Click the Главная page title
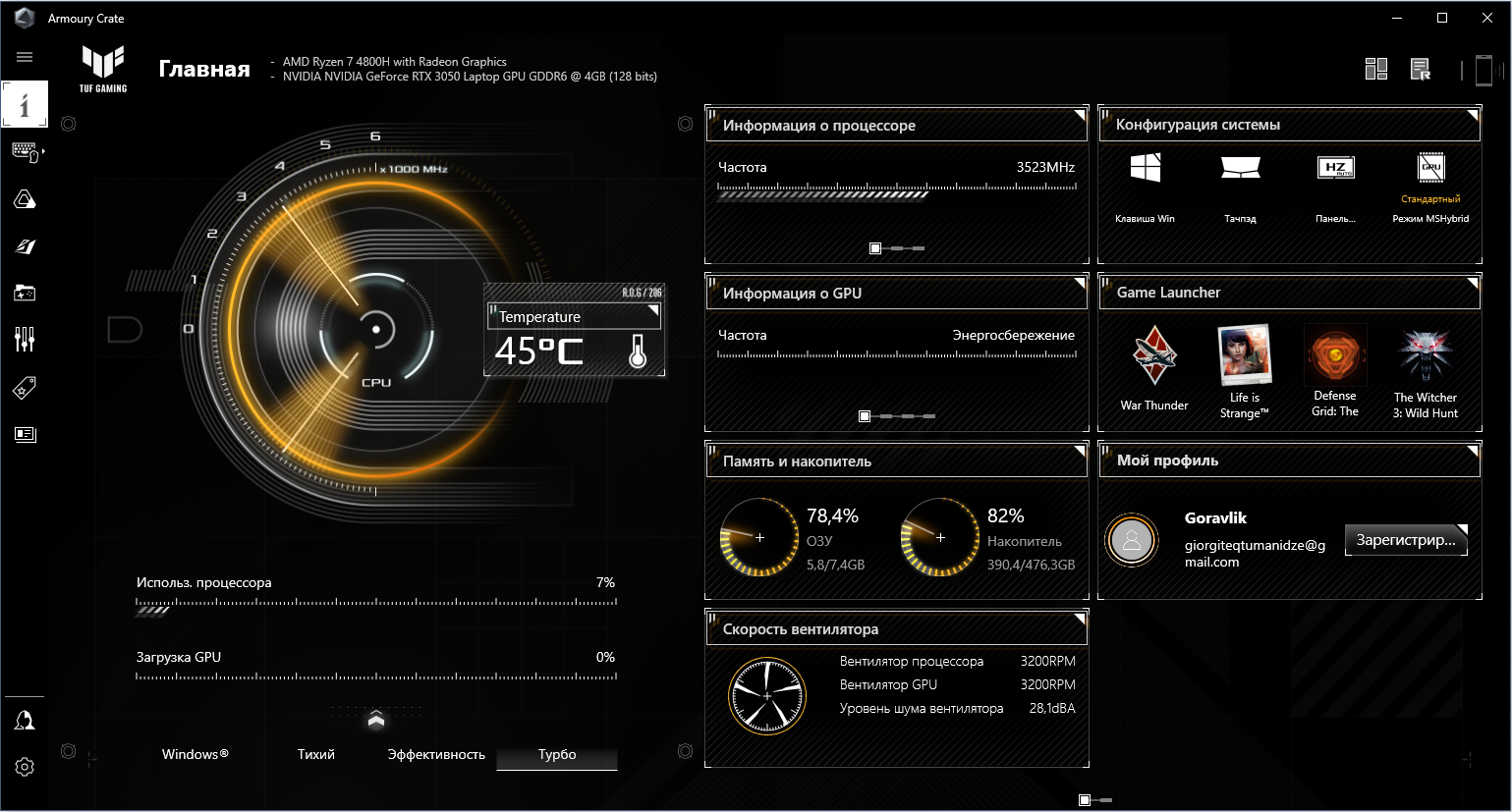The height and width of the screenshot is (812, 1512). [x=204, y=69]
